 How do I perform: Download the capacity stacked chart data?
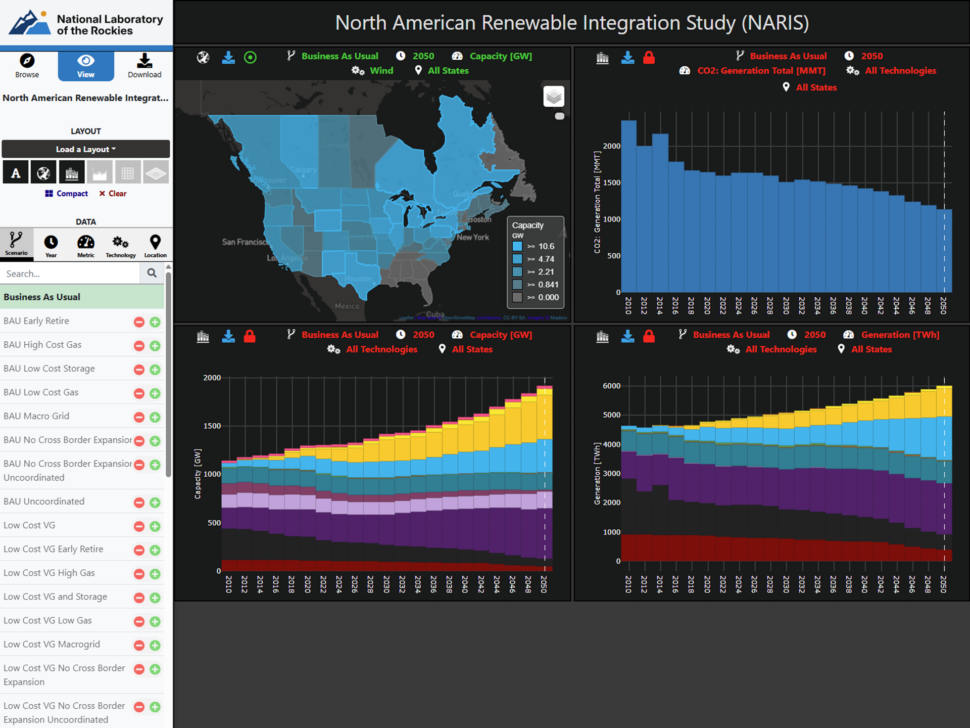click(228, 336)
